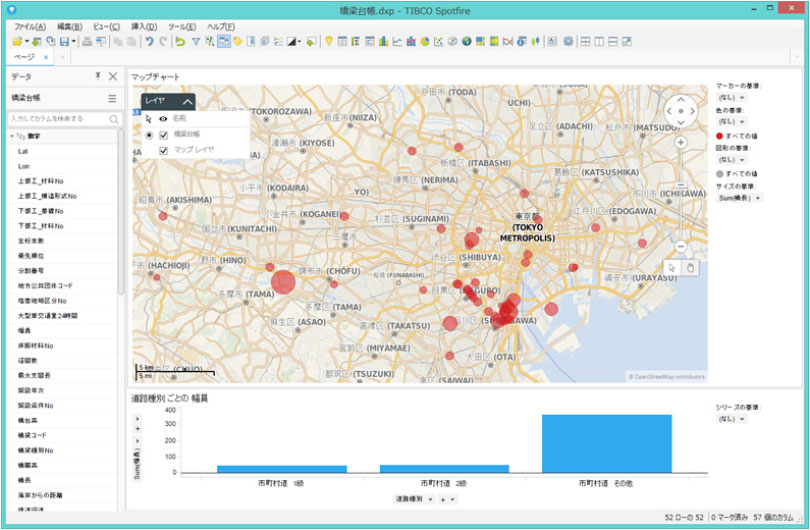Open the filter funnel icon in toolbar

(x=196, y=41)
